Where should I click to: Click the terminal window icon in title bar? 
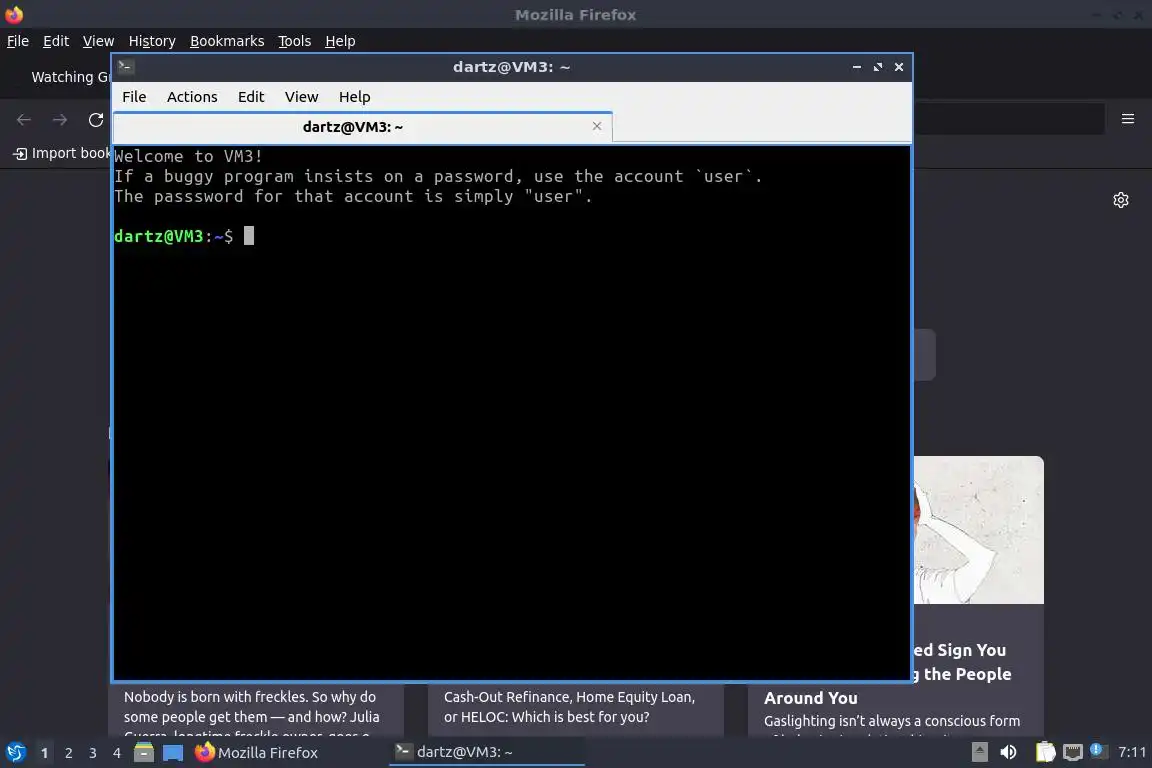point(126,67)
